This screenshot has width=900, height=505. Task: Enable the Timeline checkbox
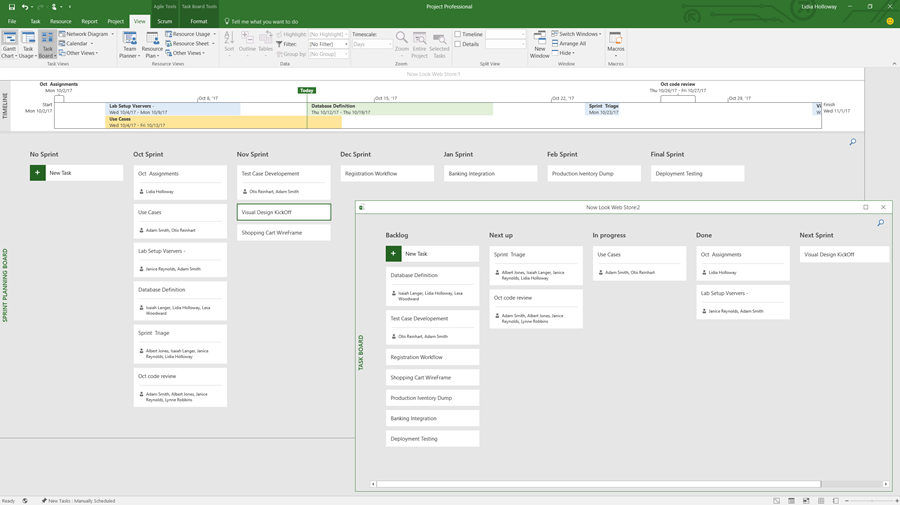458,34
